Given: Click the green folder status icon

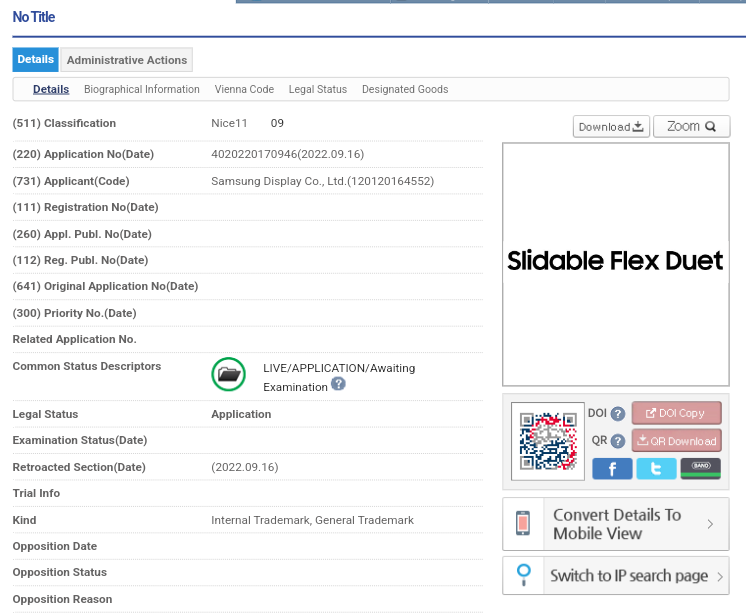Looking at the screenshot, I should (x=228, y=374).
